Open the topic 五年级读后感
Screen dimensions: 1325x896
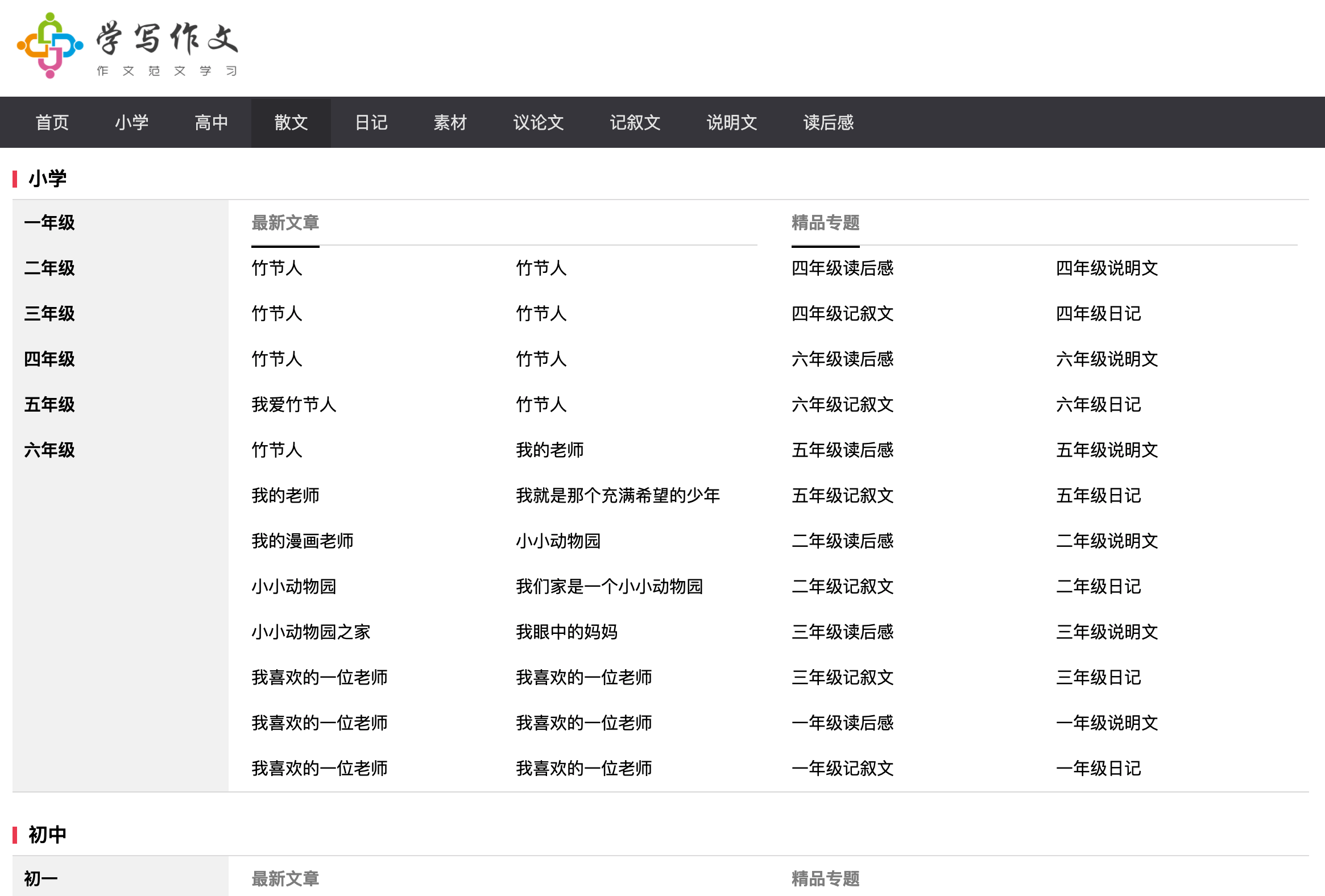click(843, 451)
